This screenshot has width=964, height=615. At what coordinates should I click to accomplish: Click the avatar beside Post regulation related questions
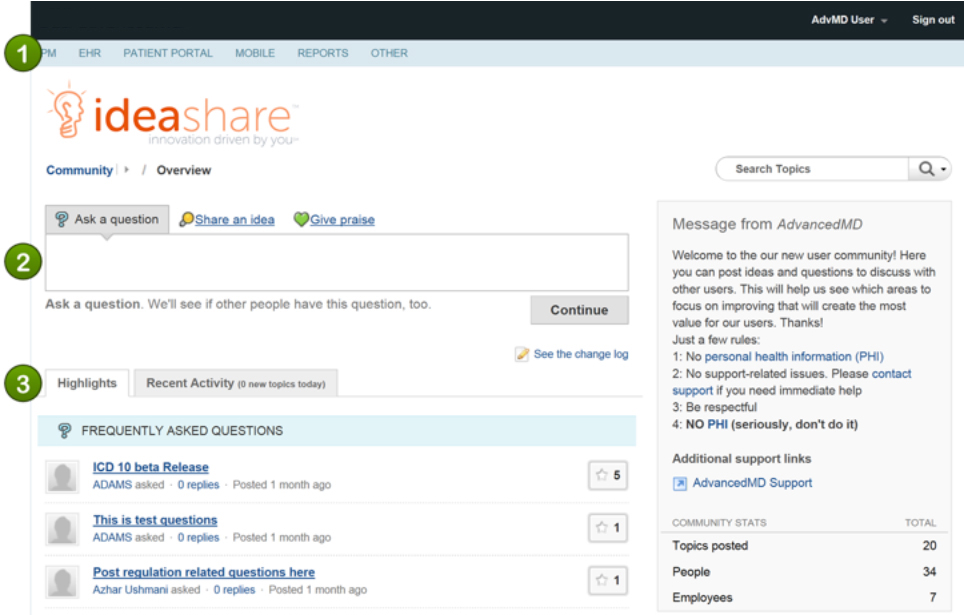tap(62, 582)
